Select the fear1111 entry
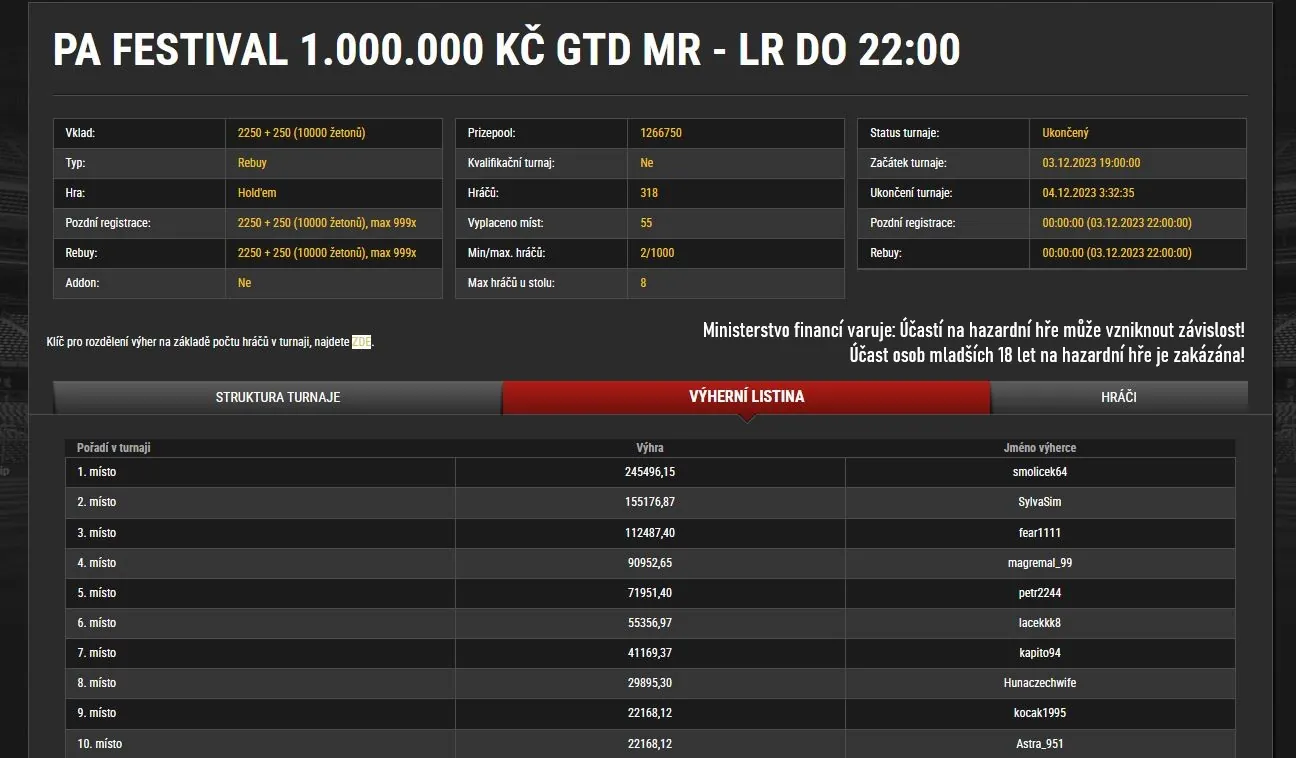Screen dimensions: 1296x758 pyautogui.click(x=1041, y=532)
